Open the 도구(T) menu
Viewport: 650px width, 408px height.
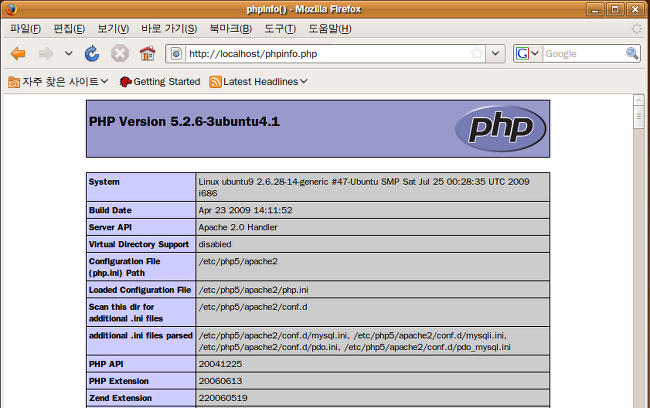(280, 29)
